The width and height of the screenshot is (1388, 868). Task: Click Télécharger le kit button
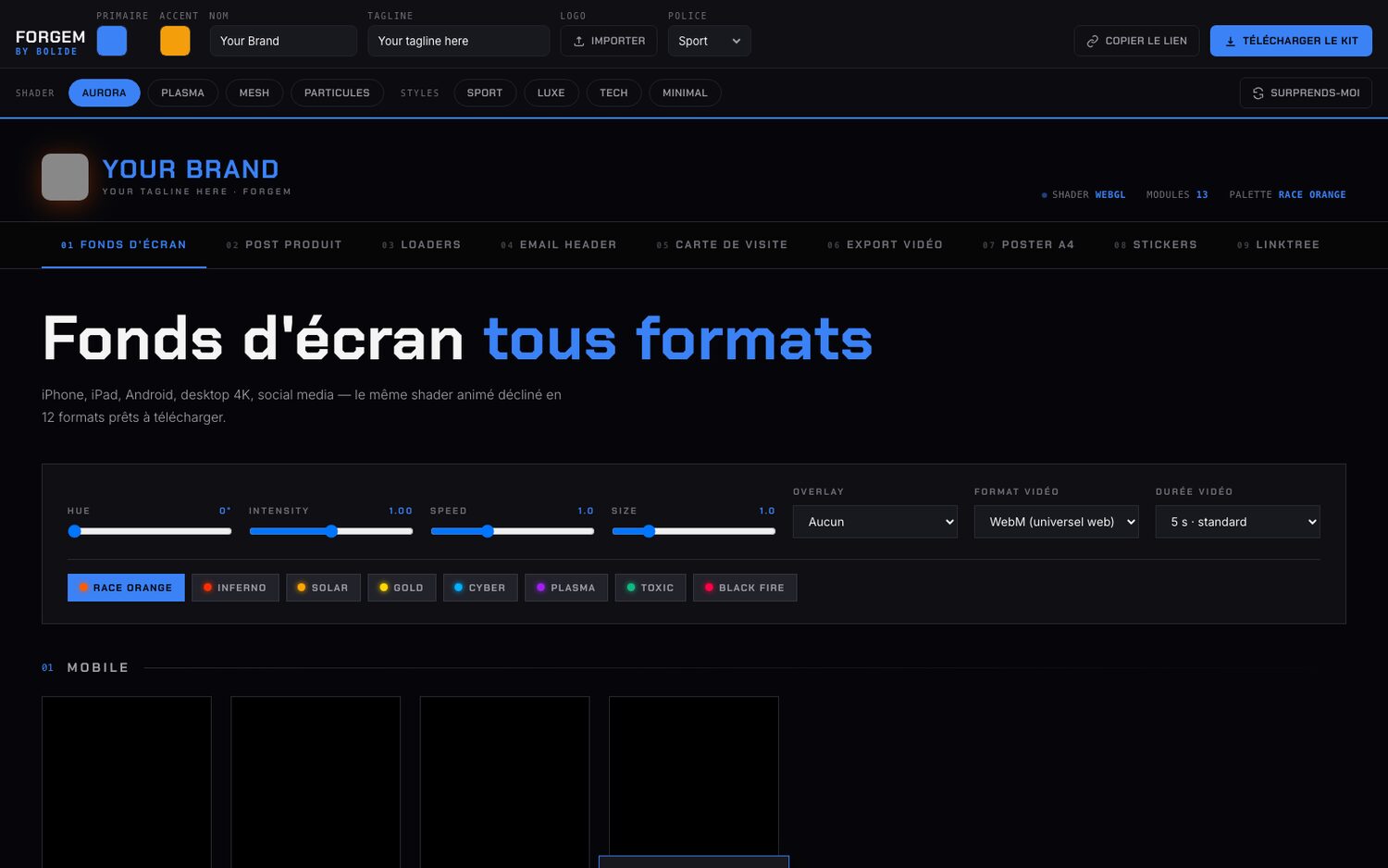pyautogui.click(x=1291, y=41)
